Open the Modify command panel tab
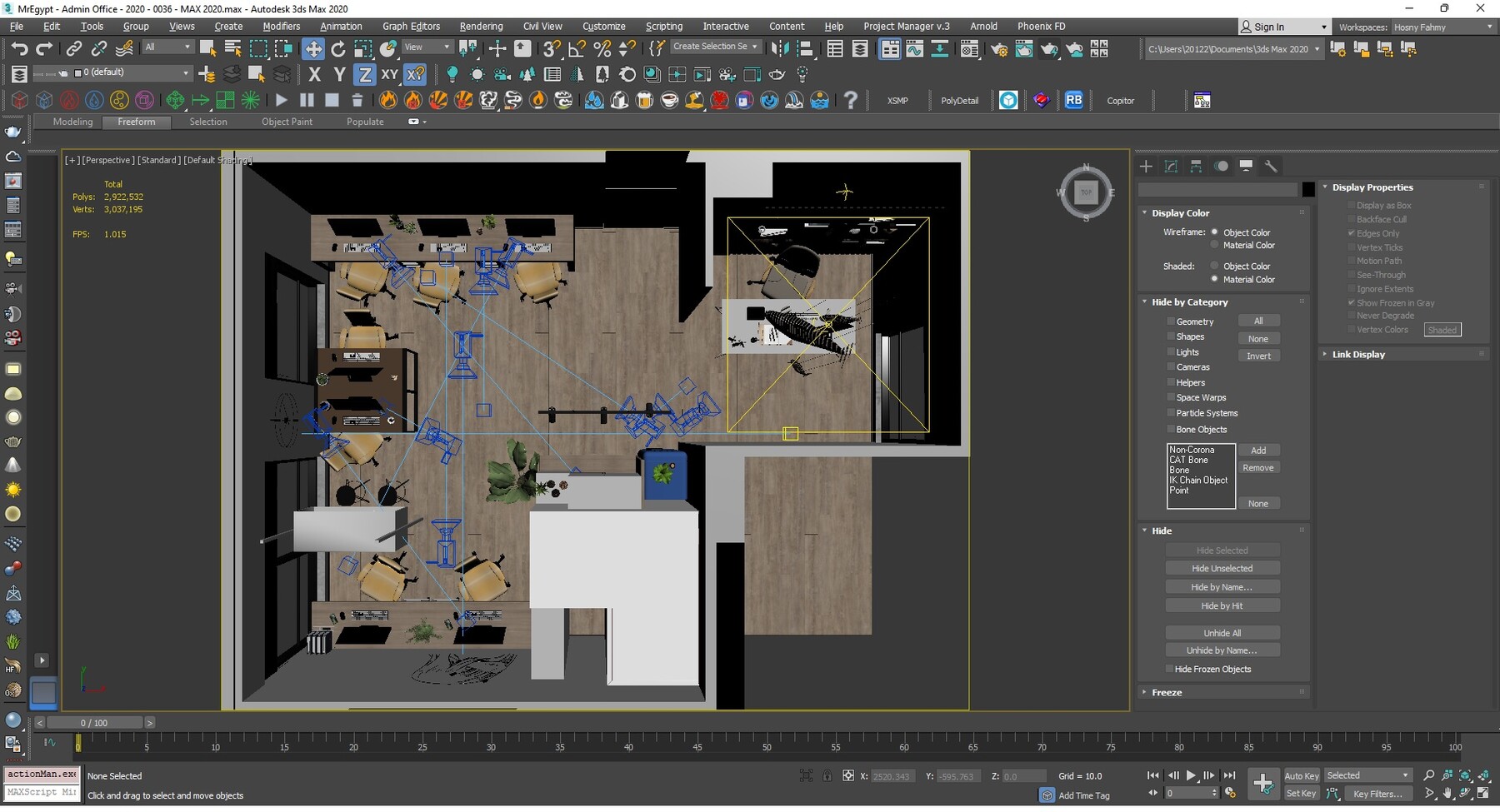 (x=1171, y=167)
